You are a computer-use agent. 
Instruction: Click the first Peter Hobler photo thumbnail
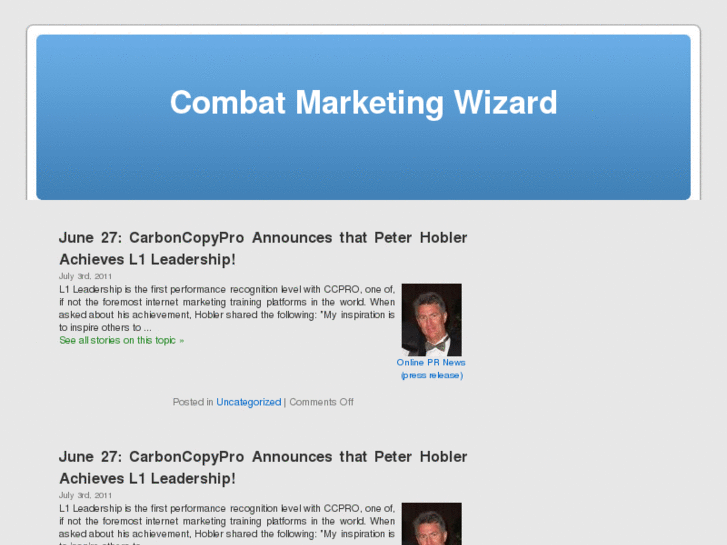point(431,320)
